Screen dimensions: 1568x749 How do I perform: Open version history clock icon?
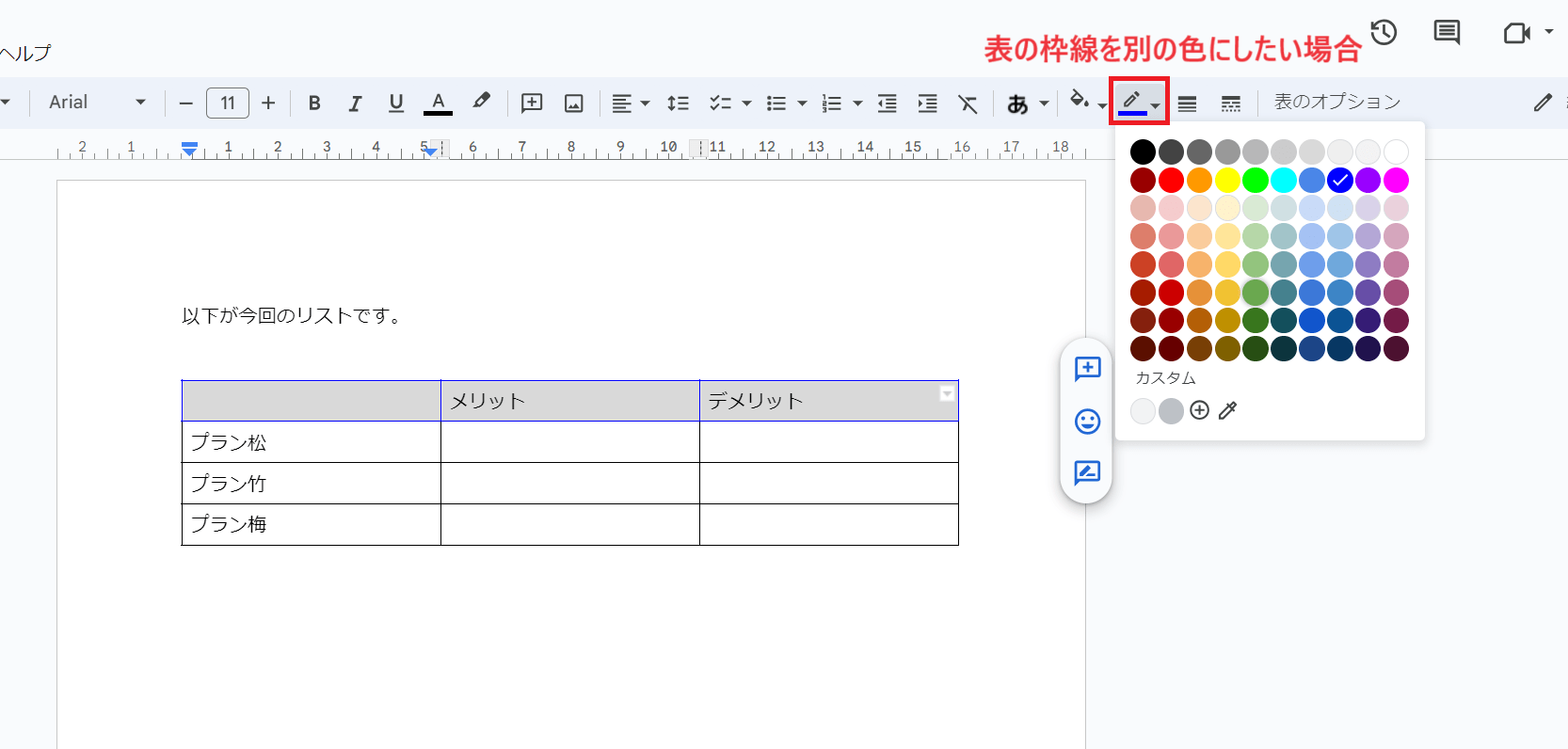[x=1384, y=33]
